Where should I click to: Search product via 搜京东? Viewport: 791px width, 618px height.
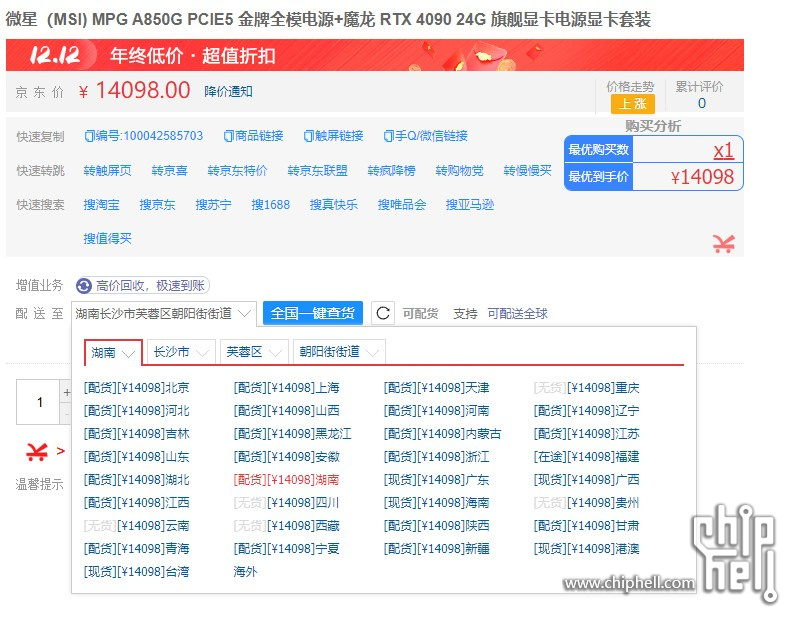tap(157, 204)
